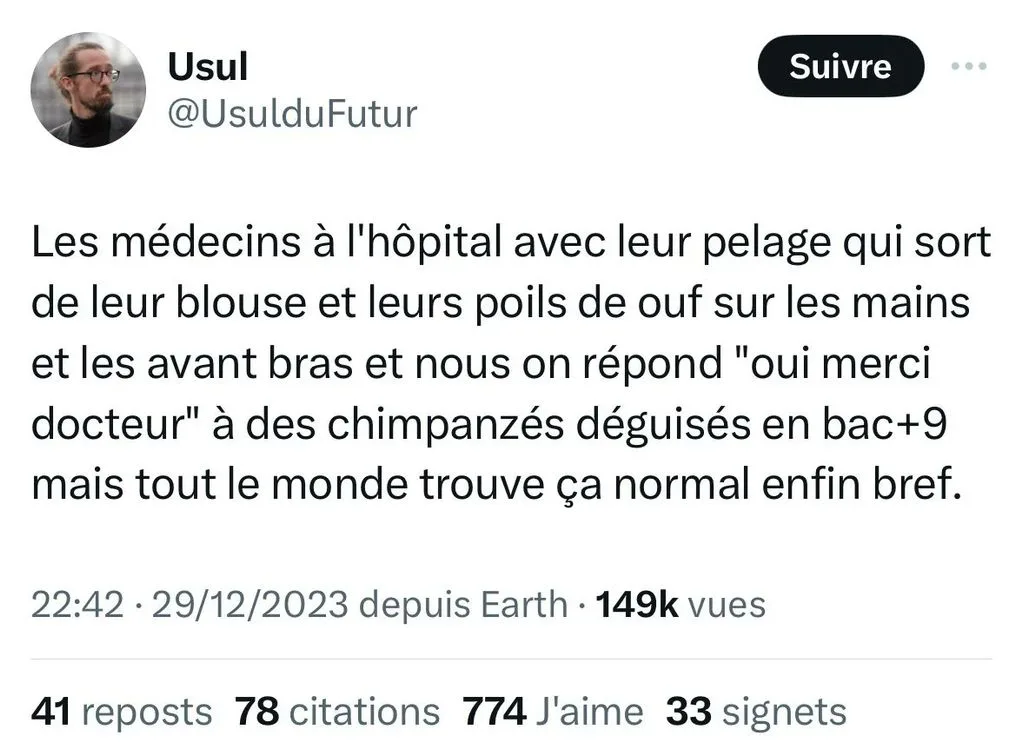
Task: Click the first line starting "Les médecins"
Action: coord(511,243)
